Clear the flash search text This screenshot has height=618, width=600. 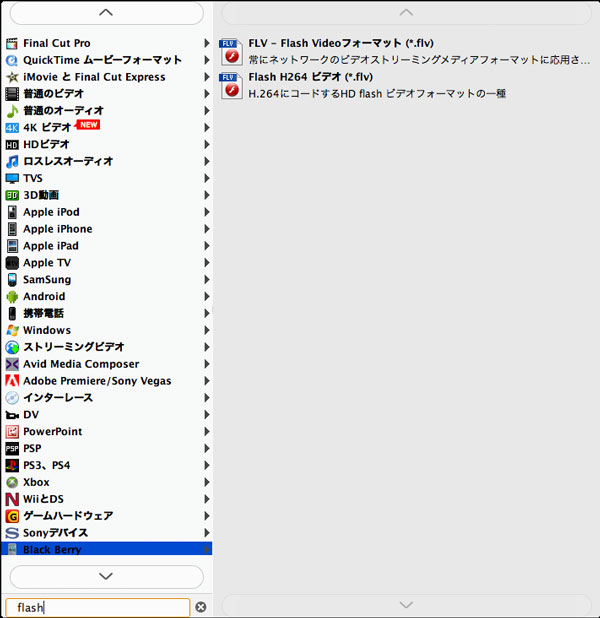click(201, 607)
